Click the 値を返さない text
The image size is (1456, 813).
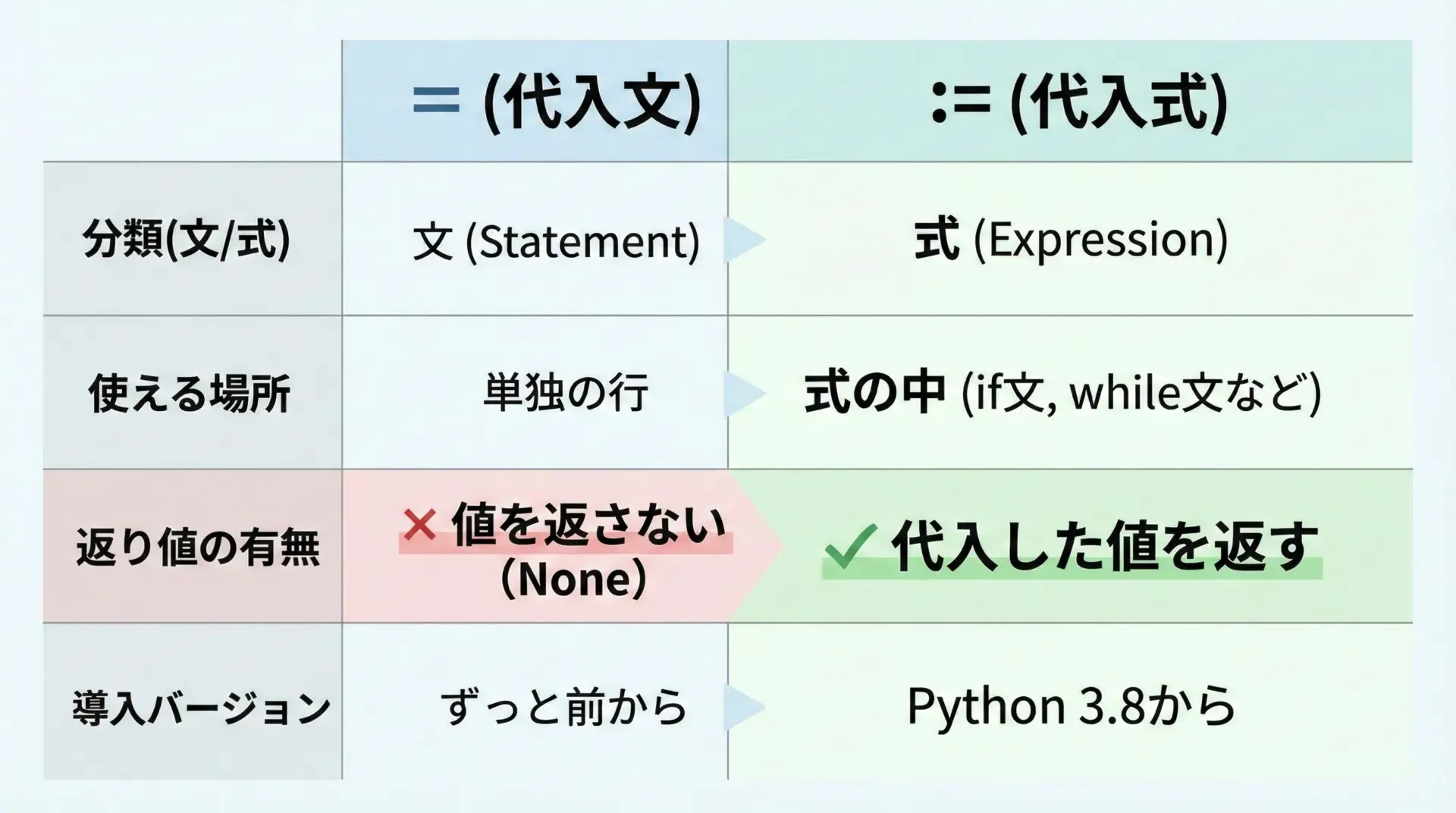(588, 524)
